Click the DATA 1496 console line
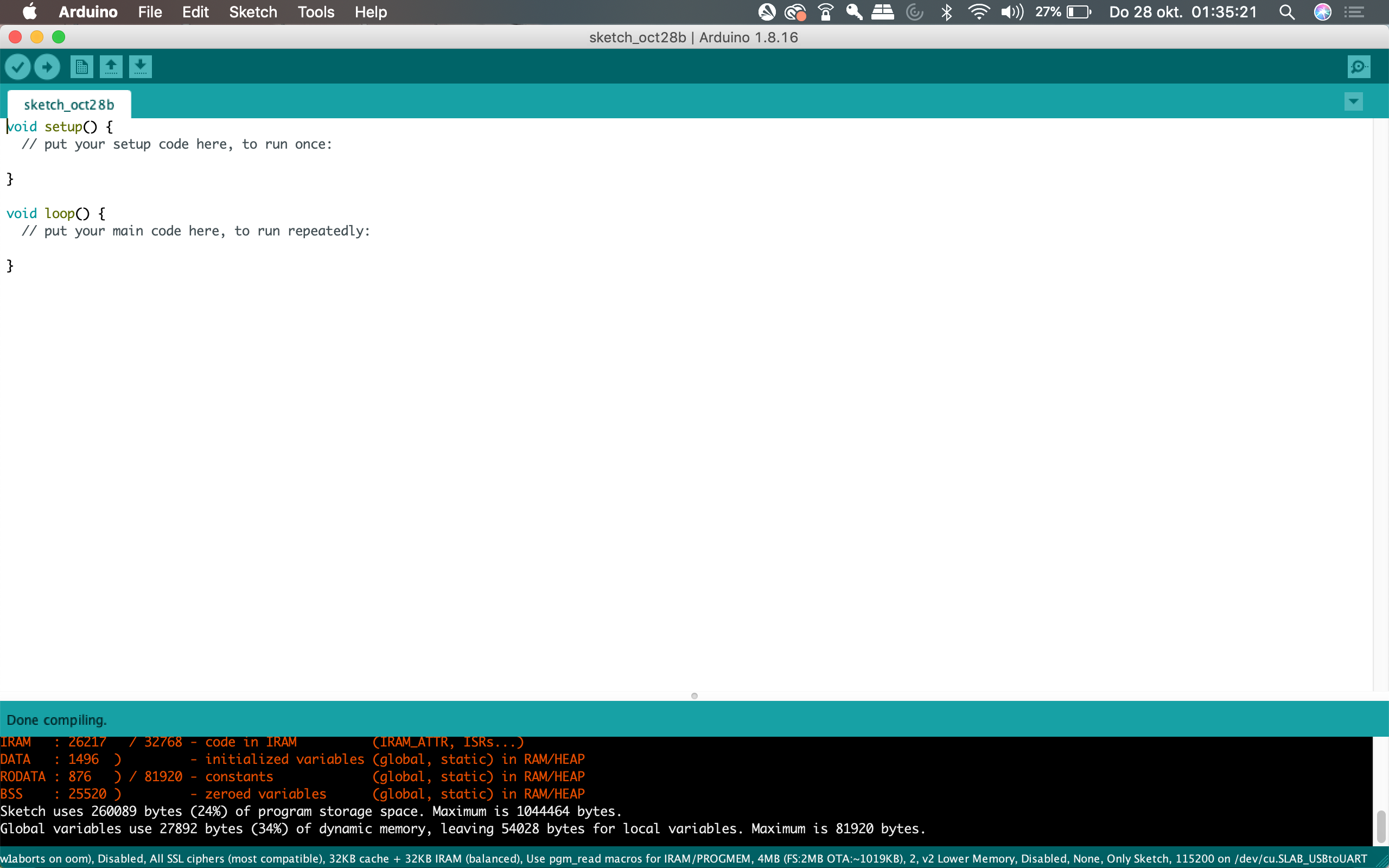Image resolution: width=1389 pixels, height=868 pixels. click(292, 759)
